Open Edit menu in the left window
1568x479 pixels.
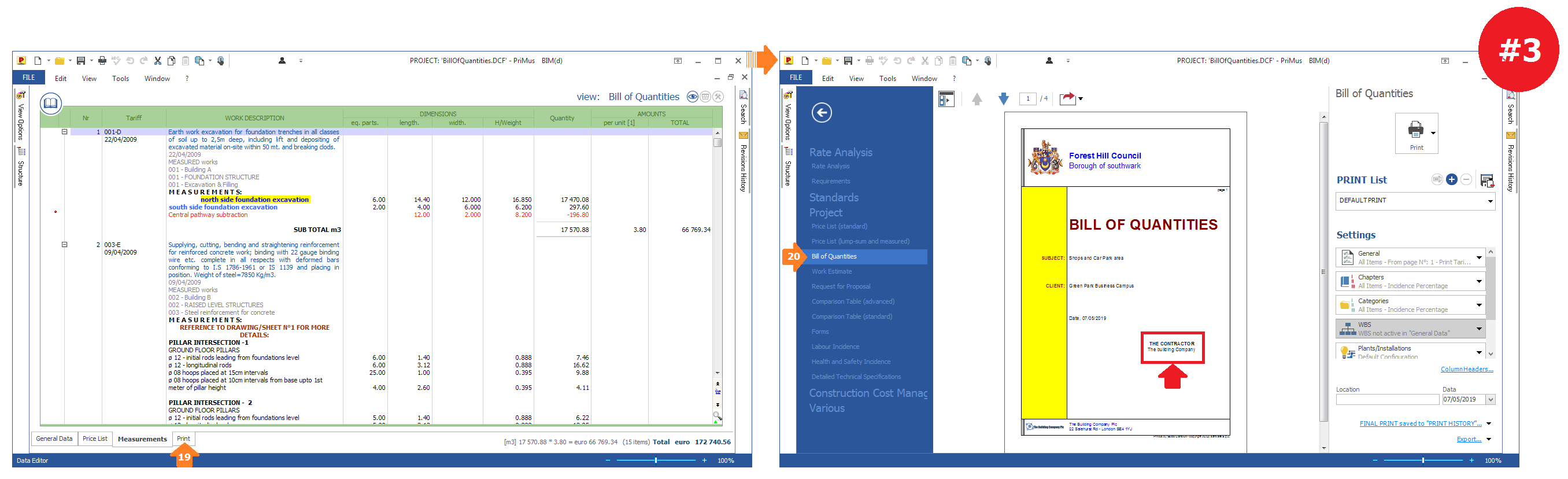click(x=61, y=79)
